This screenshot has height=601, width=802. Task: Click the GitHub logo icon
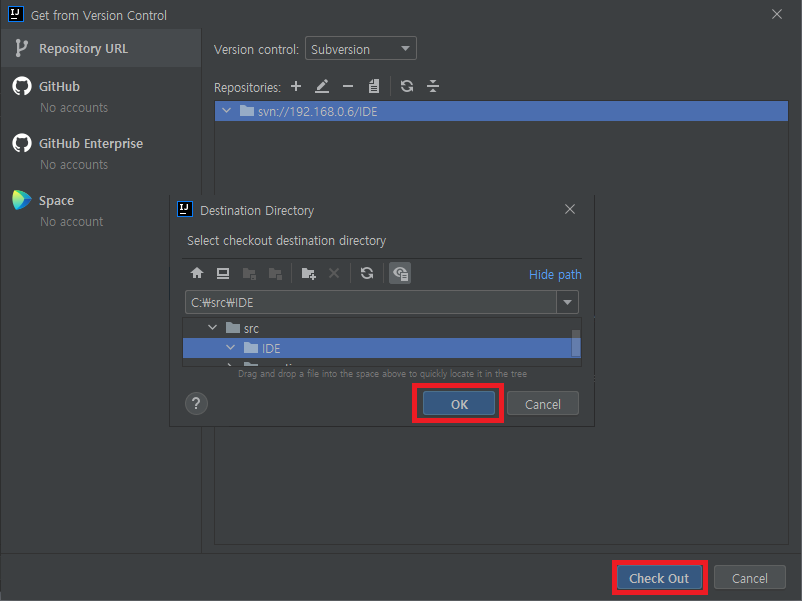tap(22, 86)
